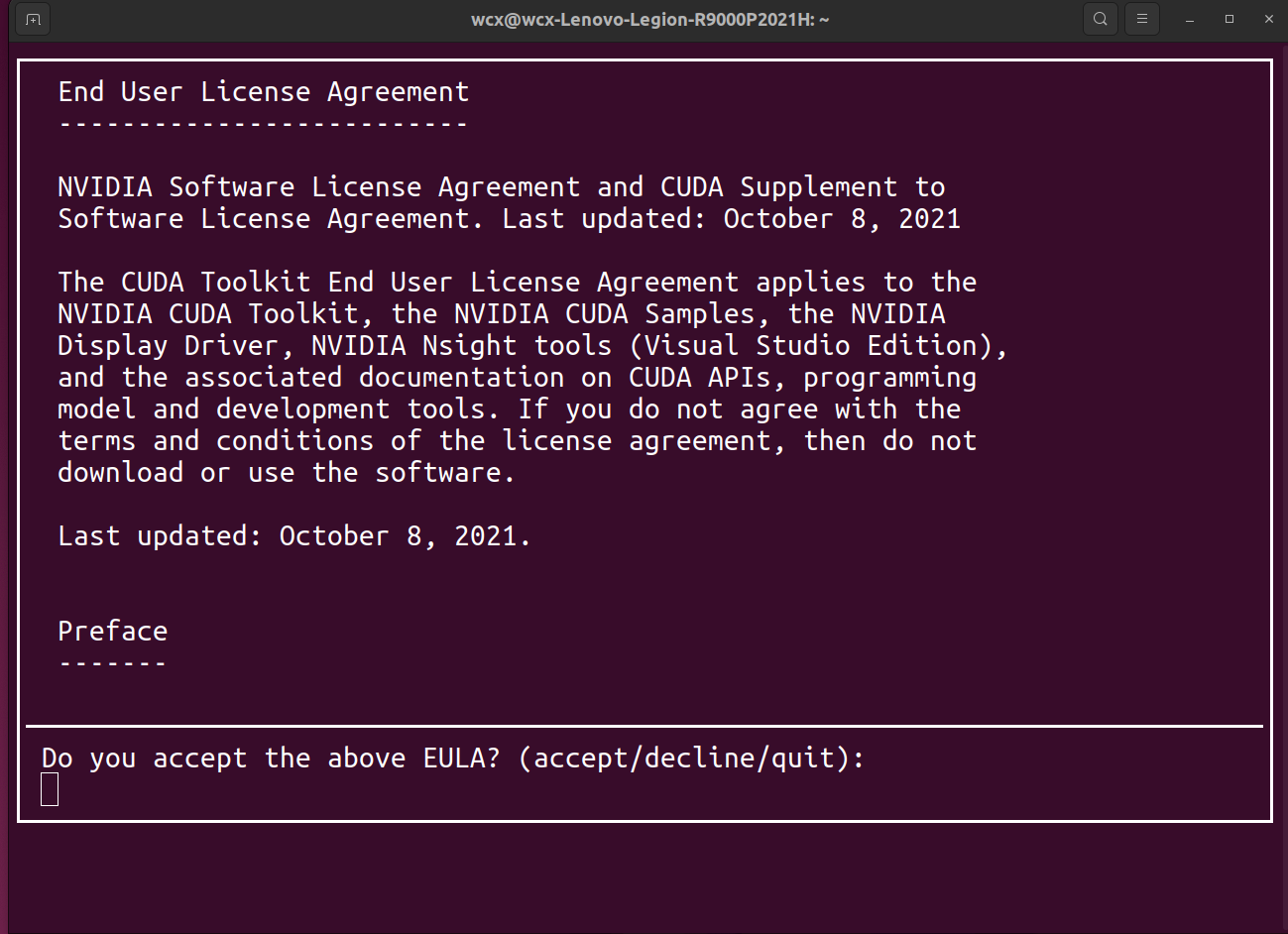Click the date October 8, 2021
The image size is (1288, 934).
(x=403, y=535)
